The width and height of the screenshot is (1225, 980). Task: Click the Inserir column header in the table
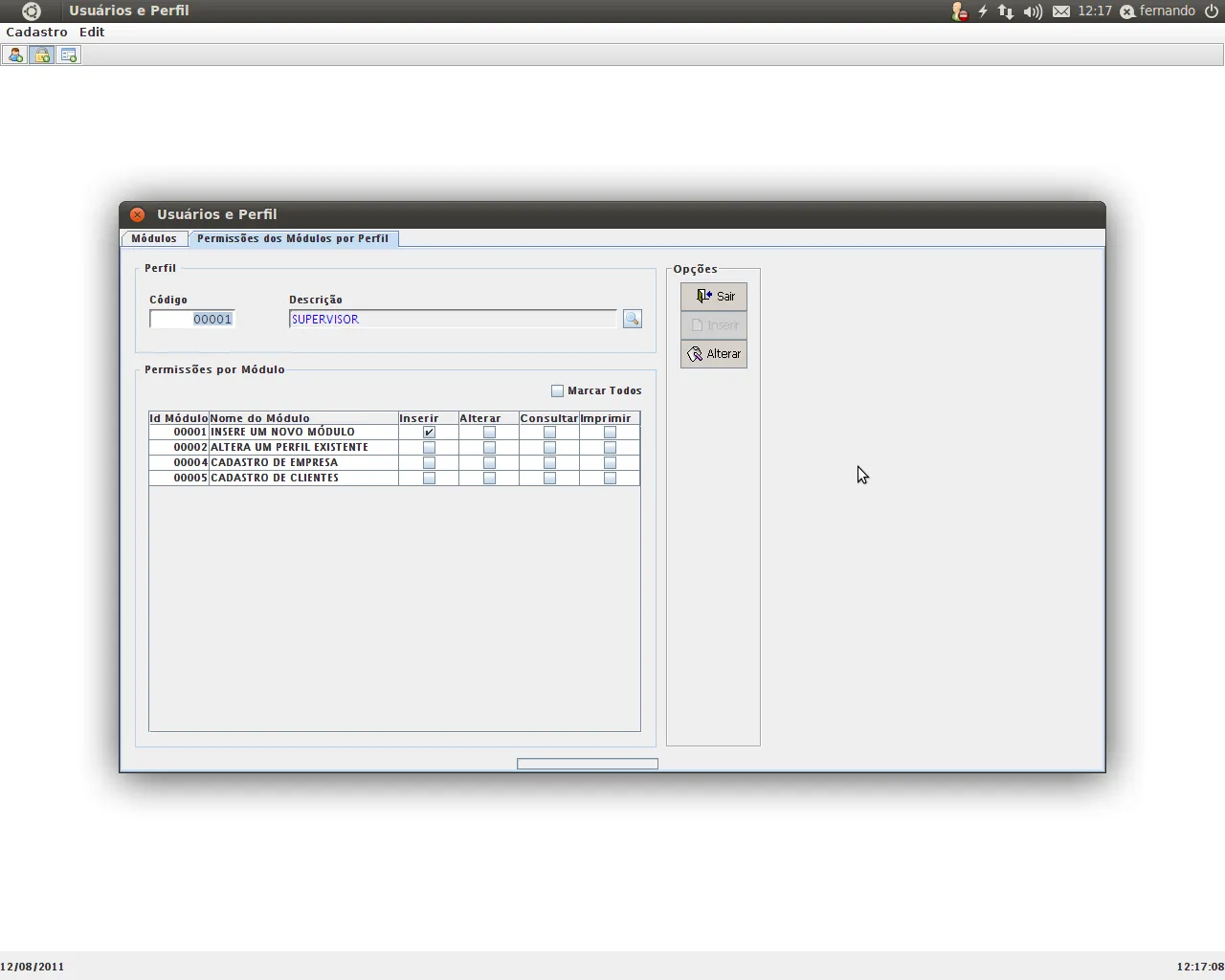429,418
